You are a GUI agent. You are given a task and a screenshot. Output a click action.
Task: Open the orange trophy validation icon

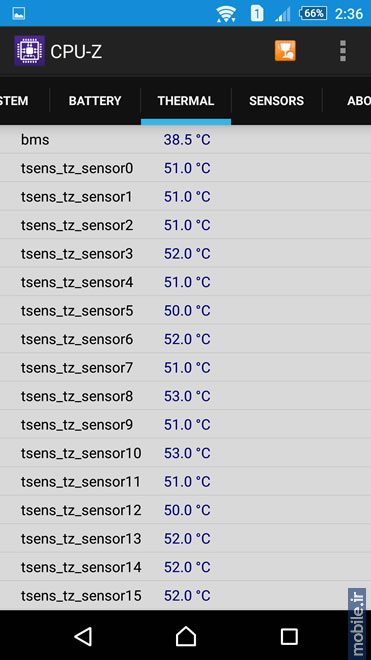tap(285, 51)
